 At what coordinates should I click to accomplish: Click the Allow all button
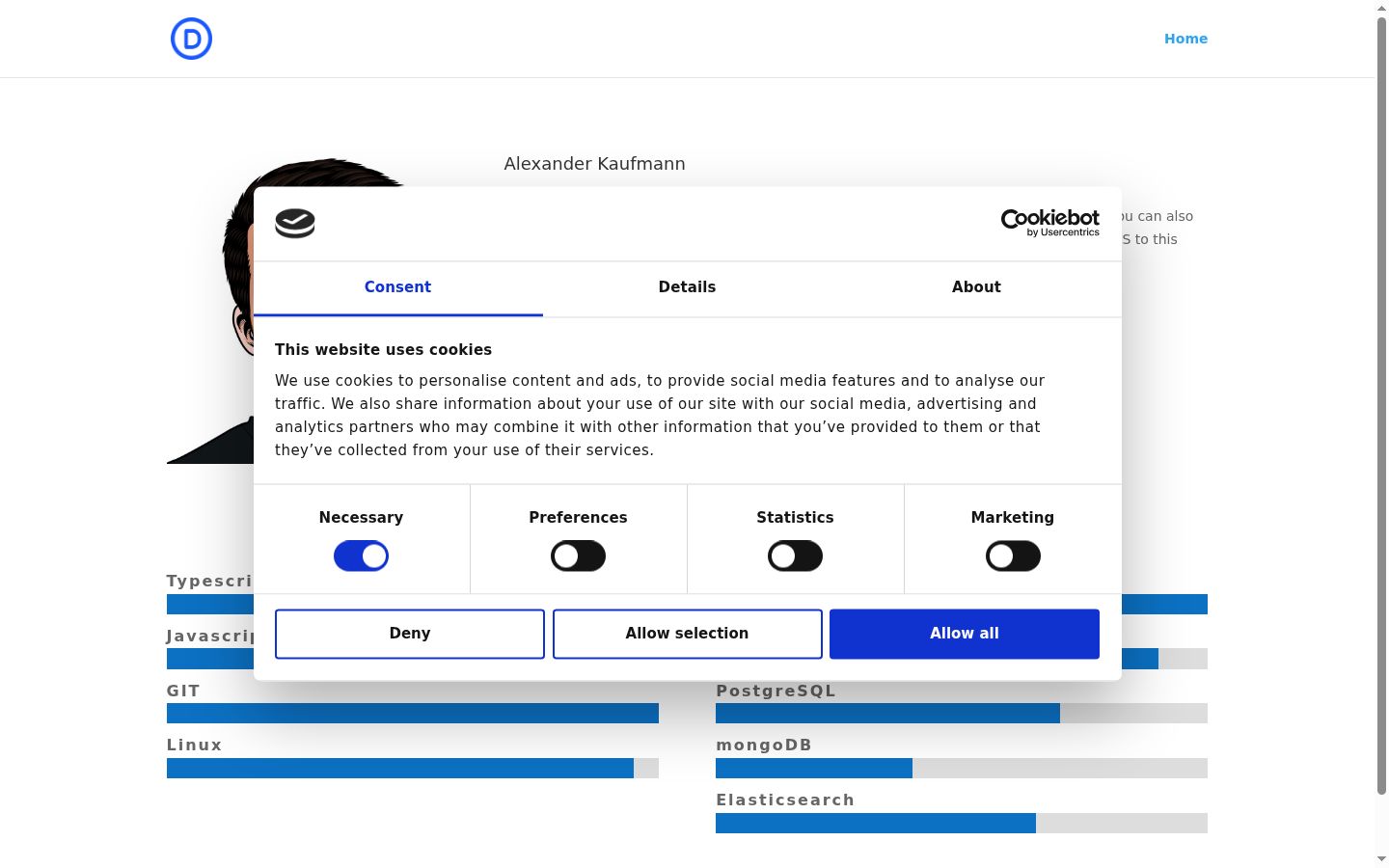tap(965, 634)
